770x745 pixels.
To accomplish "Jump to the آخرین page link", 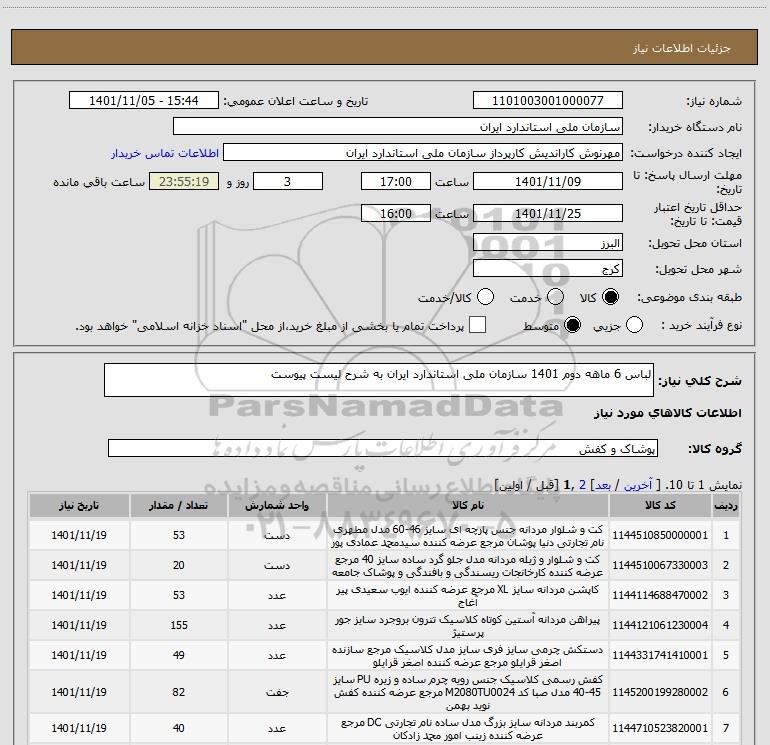I will (638, 485).
